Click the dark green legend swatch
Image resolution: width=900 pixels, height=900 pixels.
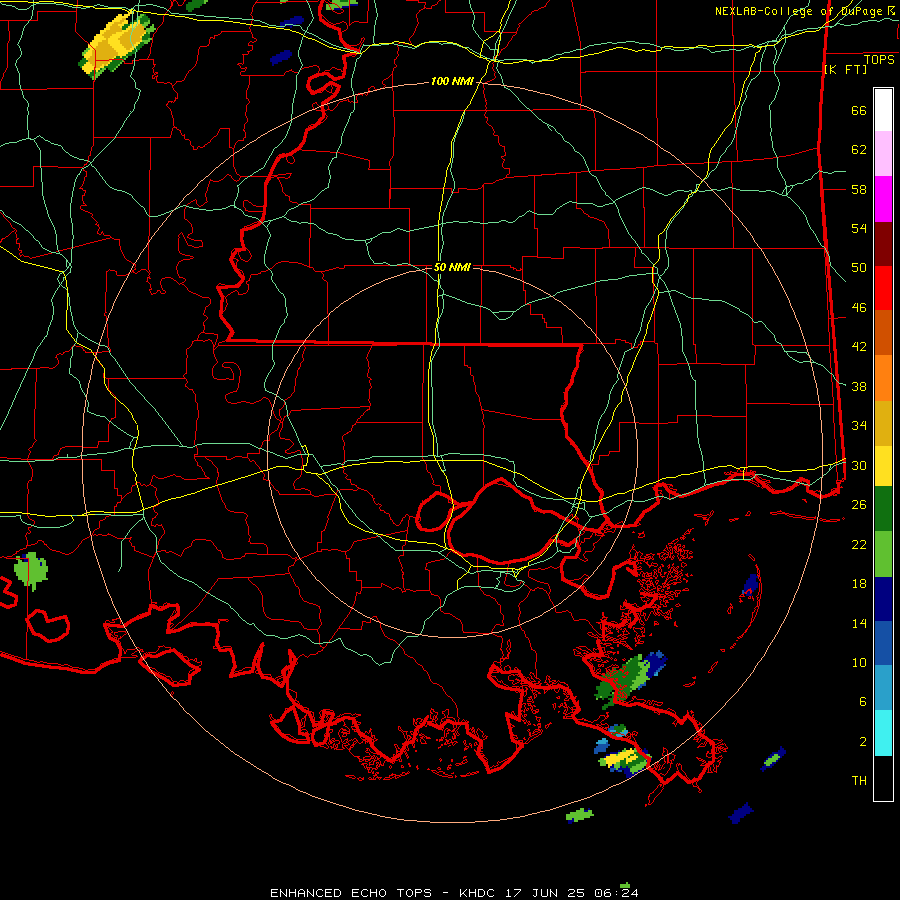[883, 509]
